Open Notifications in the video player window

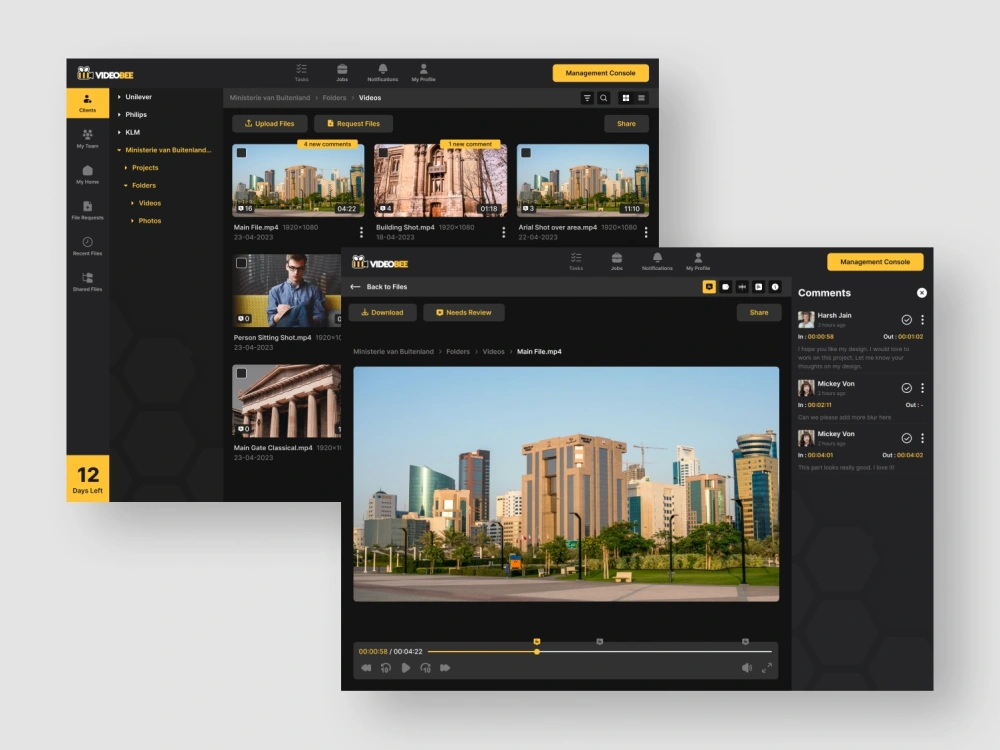657,261
